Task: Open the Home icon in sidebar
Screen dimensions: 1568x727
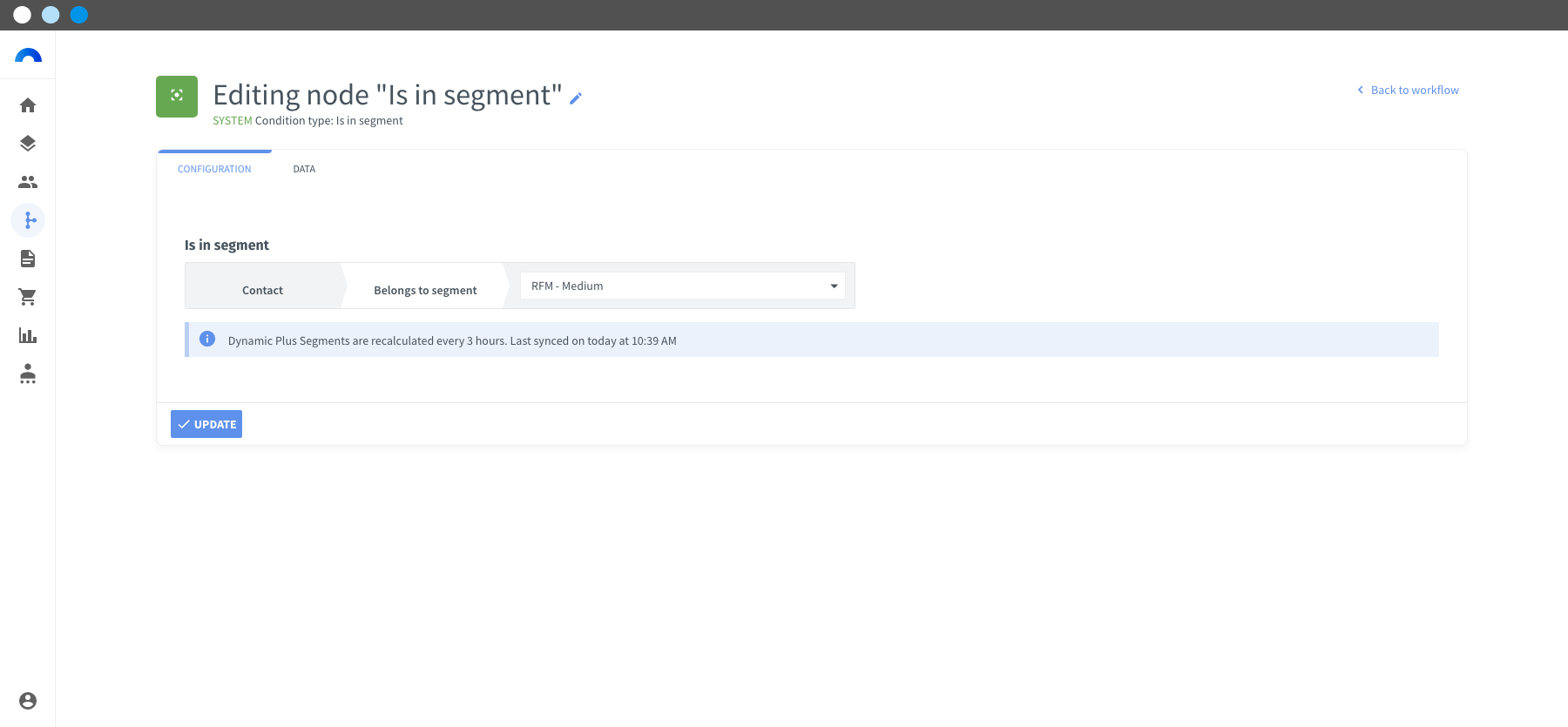Action: pyautogui.click(x=28, y=105)
